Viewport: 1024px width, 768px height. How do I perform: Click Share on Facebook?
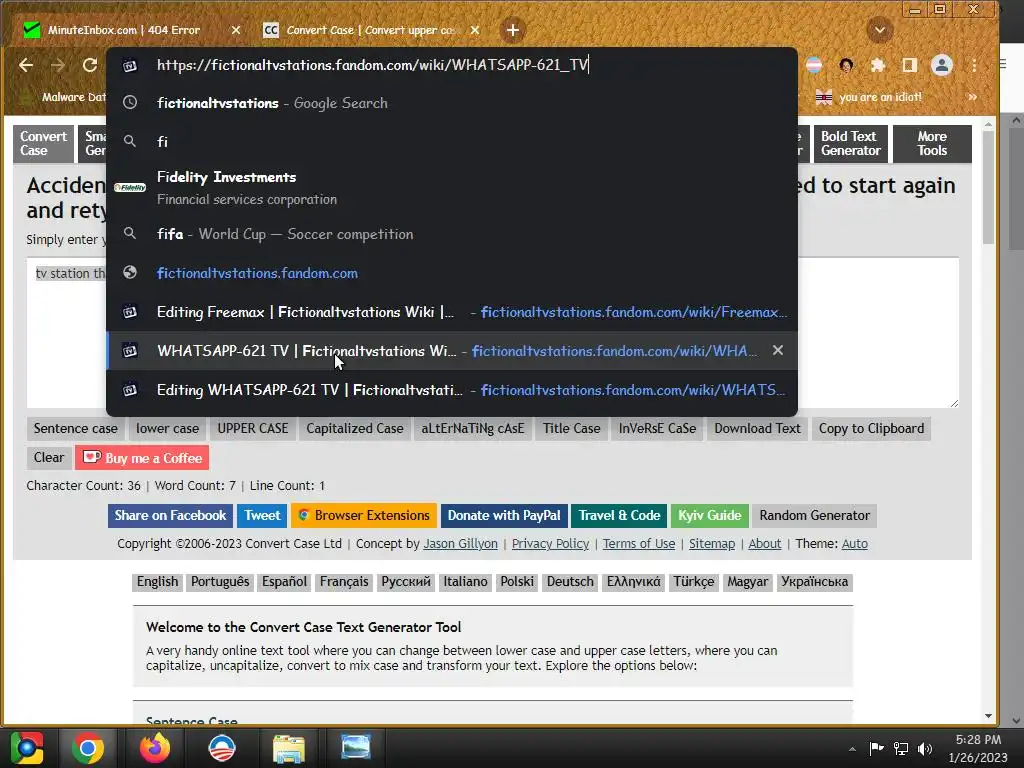point(170,515)
